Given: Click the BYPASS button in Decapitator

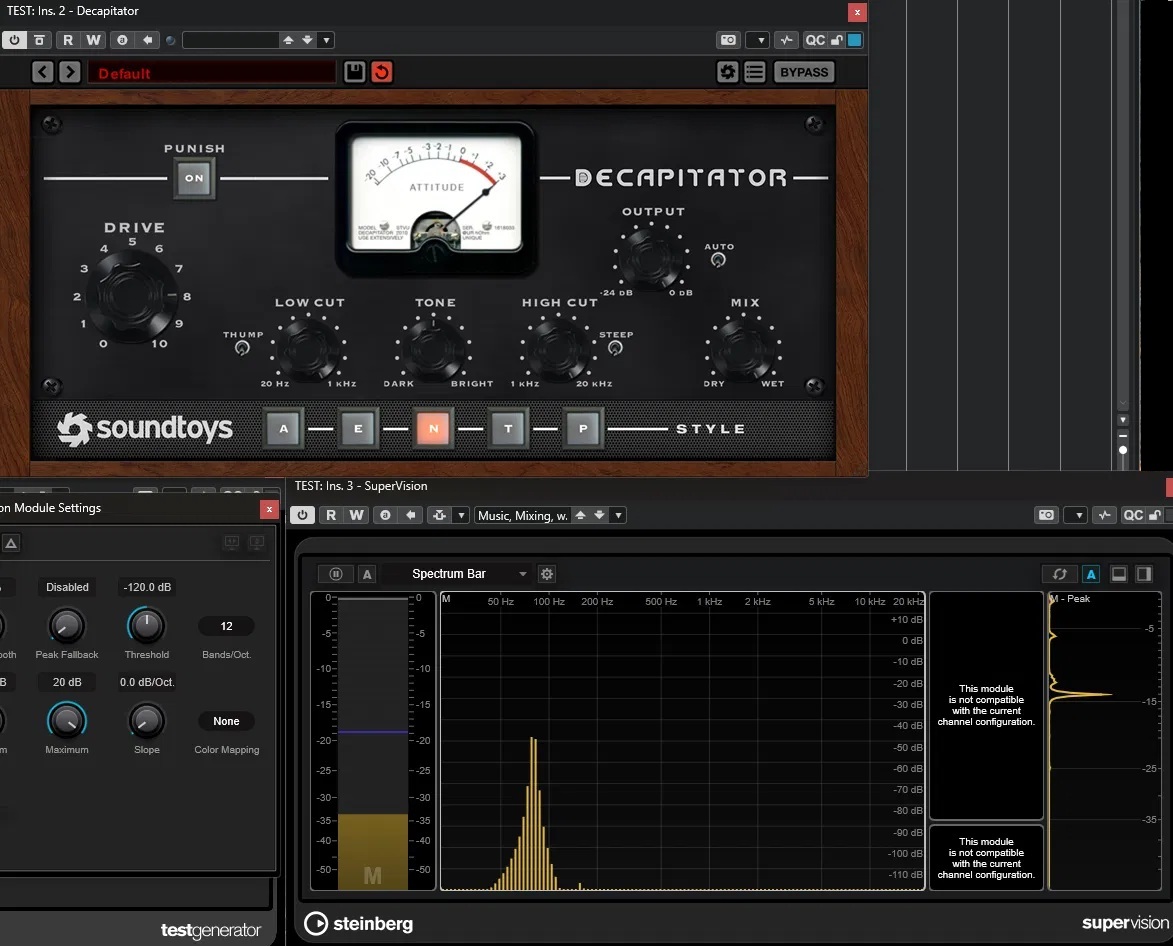Looking at the screenshot, I should [x=804, y=72].
